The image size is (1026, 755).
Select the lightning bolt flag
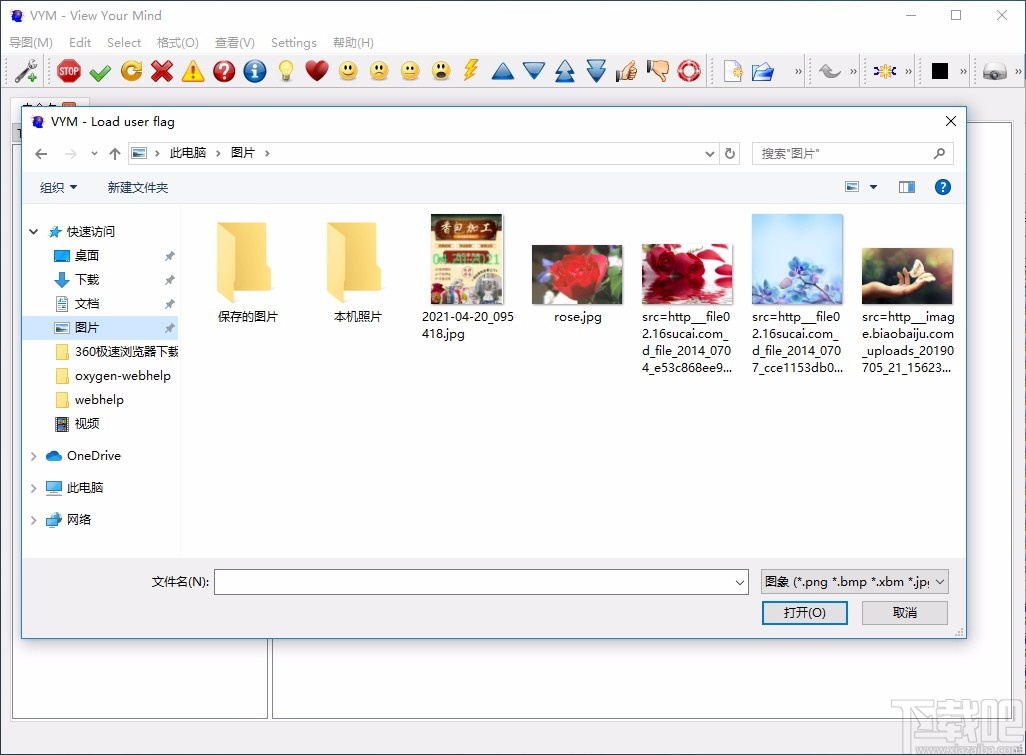pos(471,70)
